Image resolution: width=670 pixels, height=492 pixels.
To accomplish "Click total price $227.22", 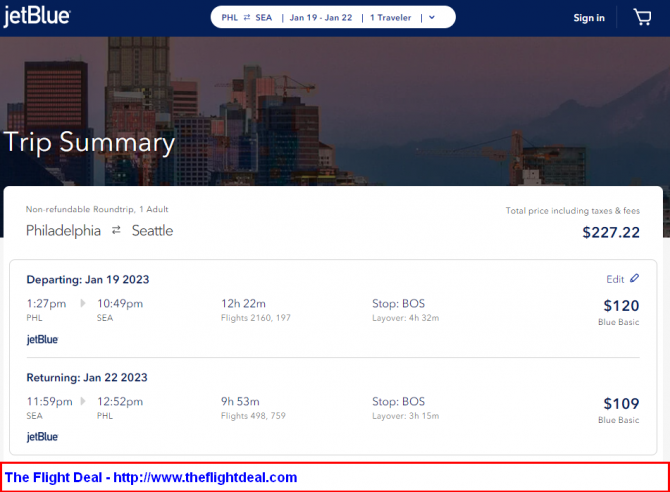I will [x=611, y=233].
